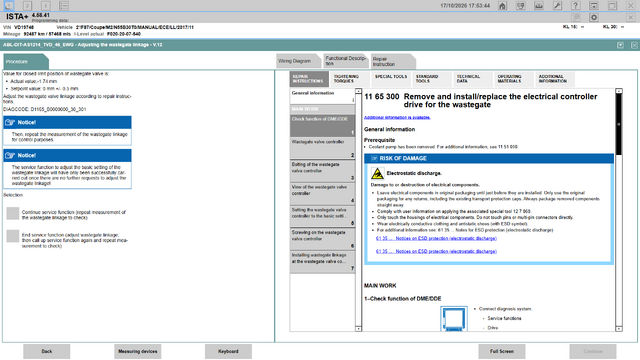
Task: Click the KL 30 terminal status
Action: pyautogui.click(x=613, y=27)
